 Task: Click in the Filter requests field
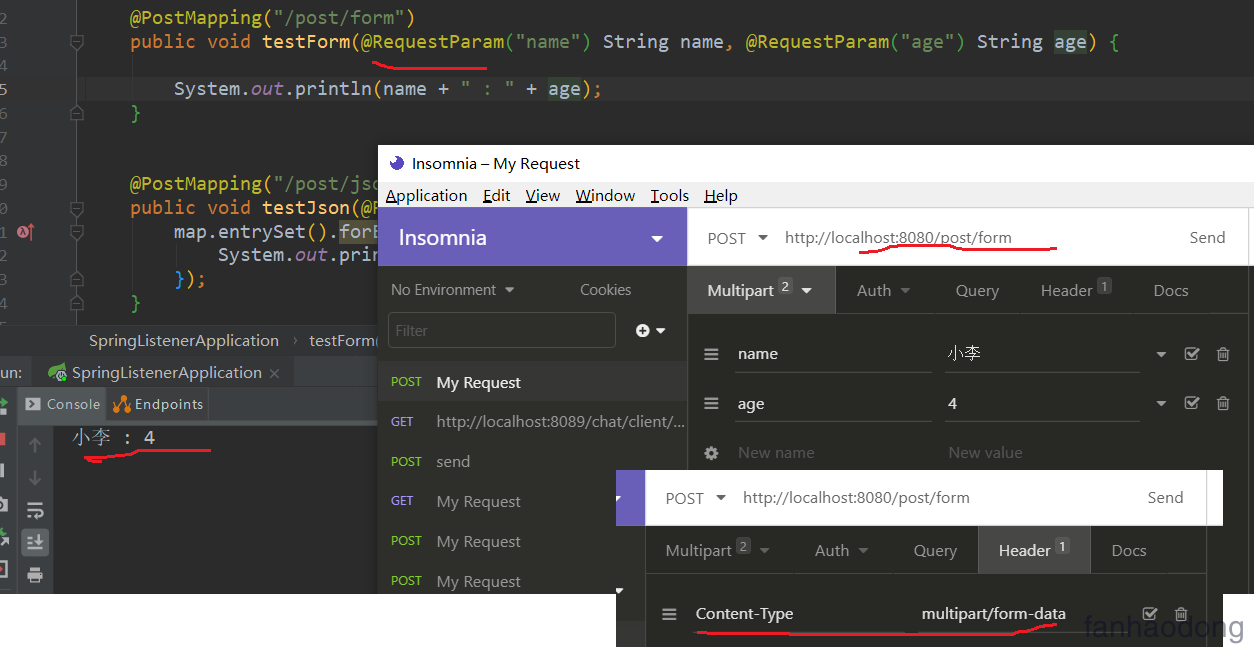(502, 331)
